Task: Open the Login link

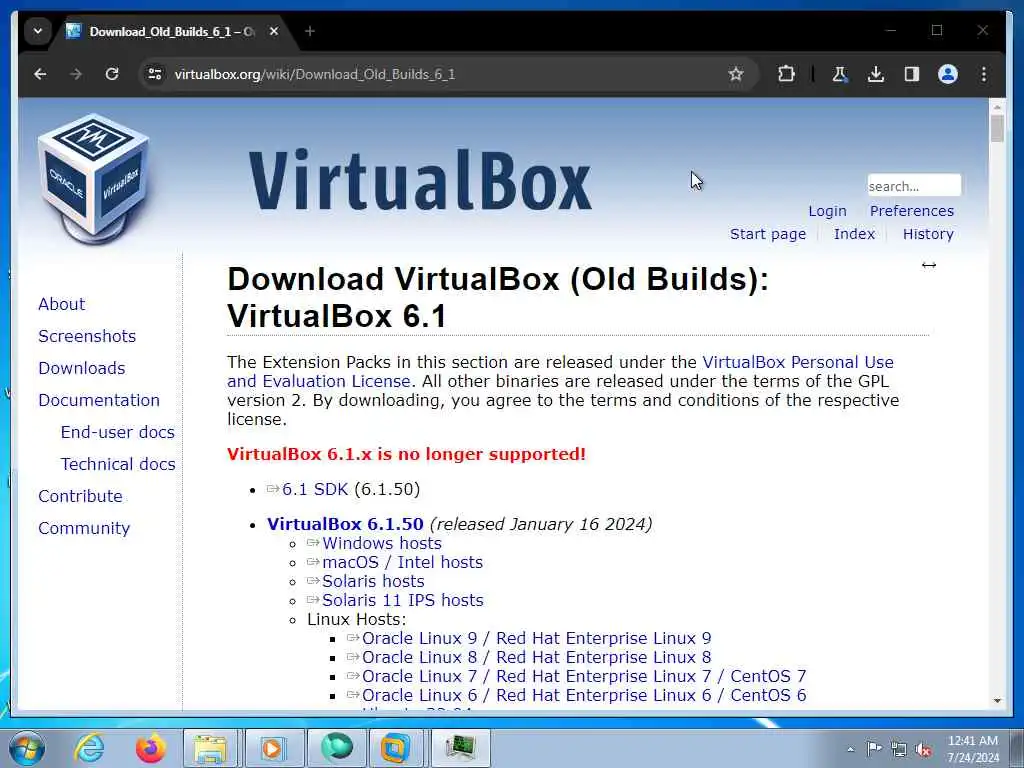Action: tap(827, 211)
